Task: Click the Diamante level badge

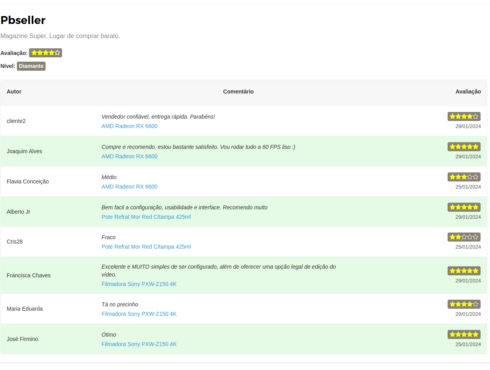Action: (x=31, y=66)
